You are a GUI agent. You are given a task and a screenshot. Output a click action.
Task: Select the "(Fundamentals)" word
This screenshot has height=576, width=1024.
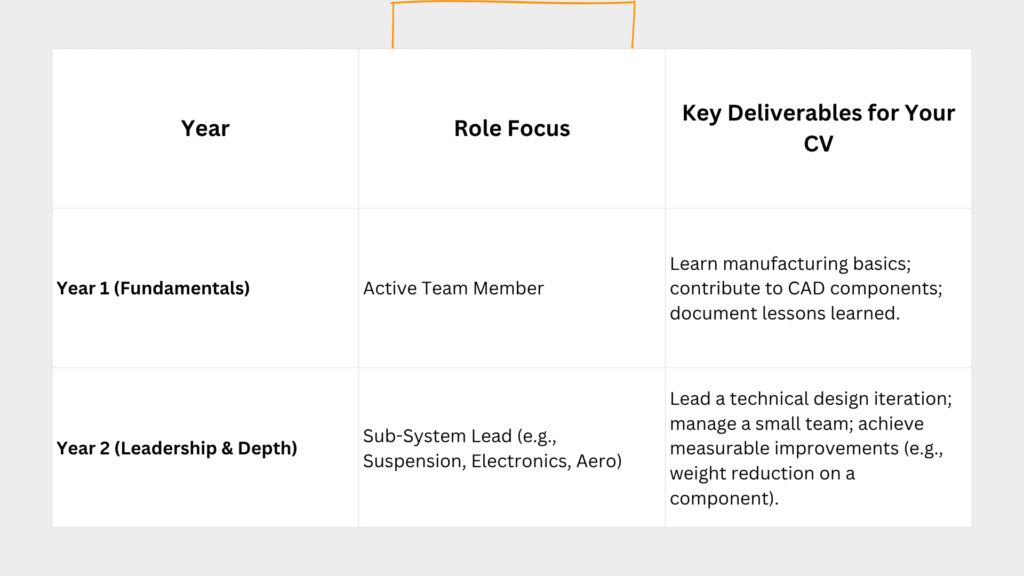(182, 288)
